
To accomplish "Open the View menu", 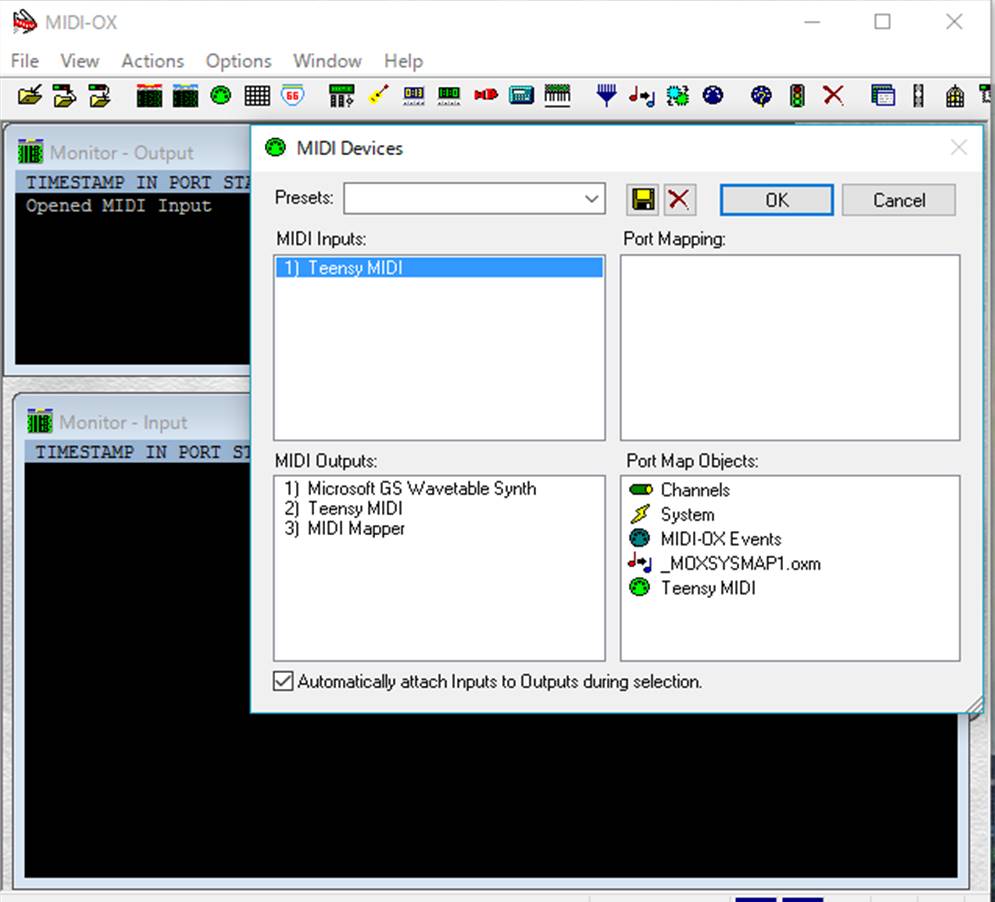I will [x=79, y=61].
